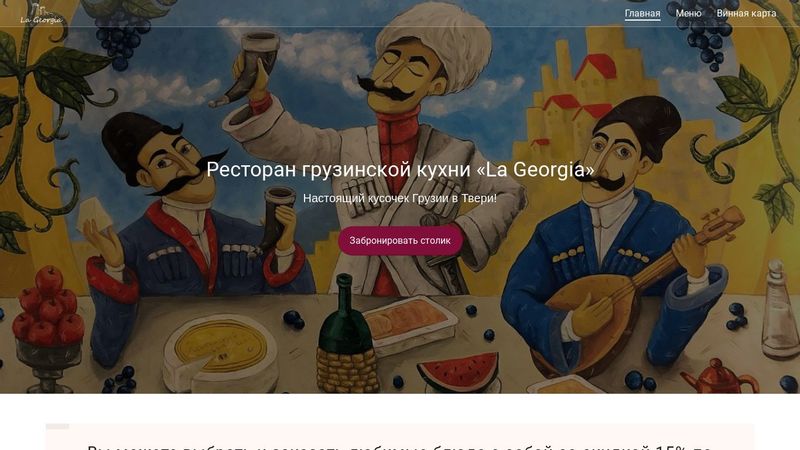
Task: Click the red teapot in the corner
Action: click(x=718, y=377)
